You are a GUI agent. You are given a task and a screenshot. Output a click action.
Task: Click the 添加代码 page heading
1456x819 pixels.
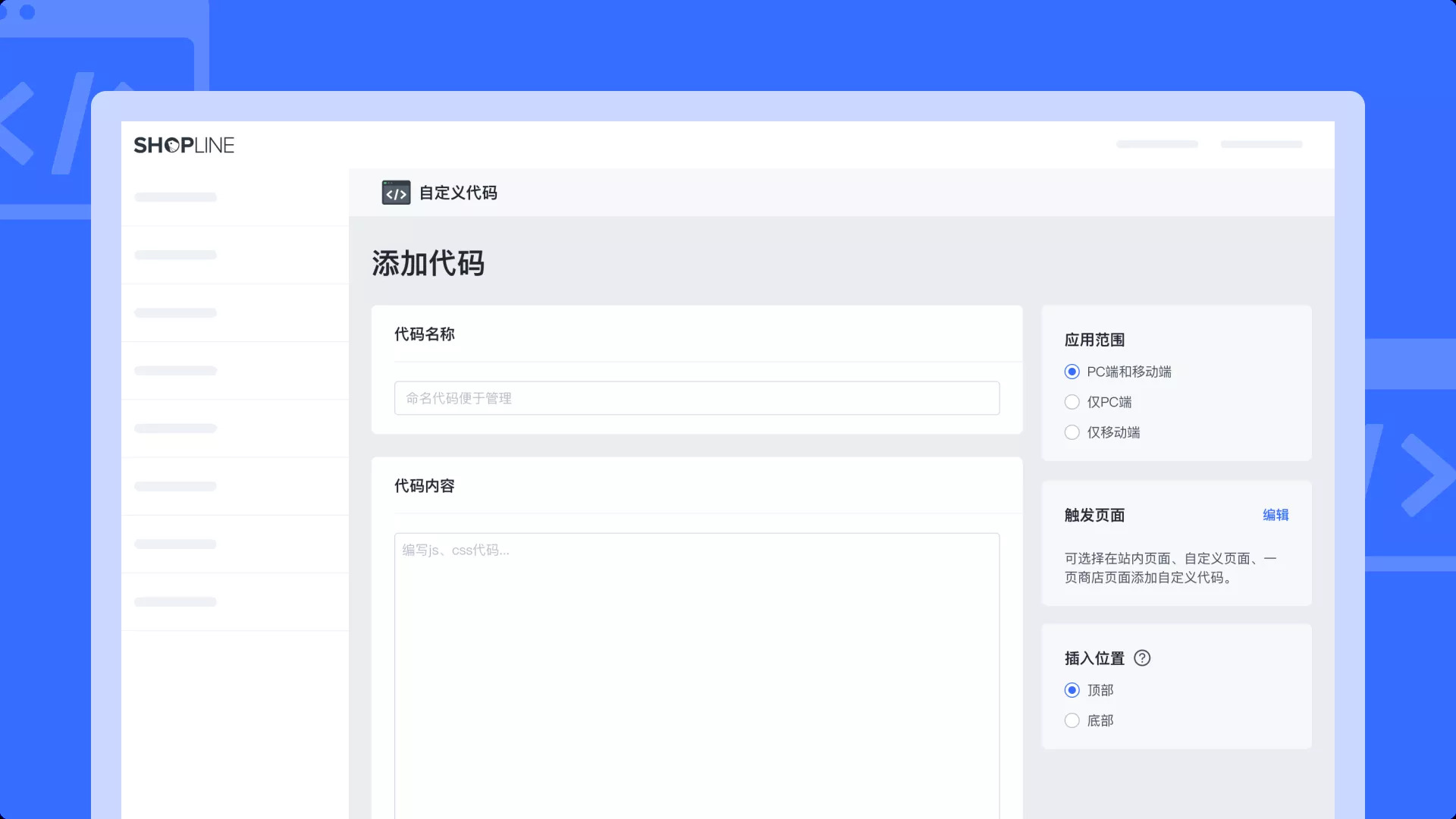click(428, 263)
